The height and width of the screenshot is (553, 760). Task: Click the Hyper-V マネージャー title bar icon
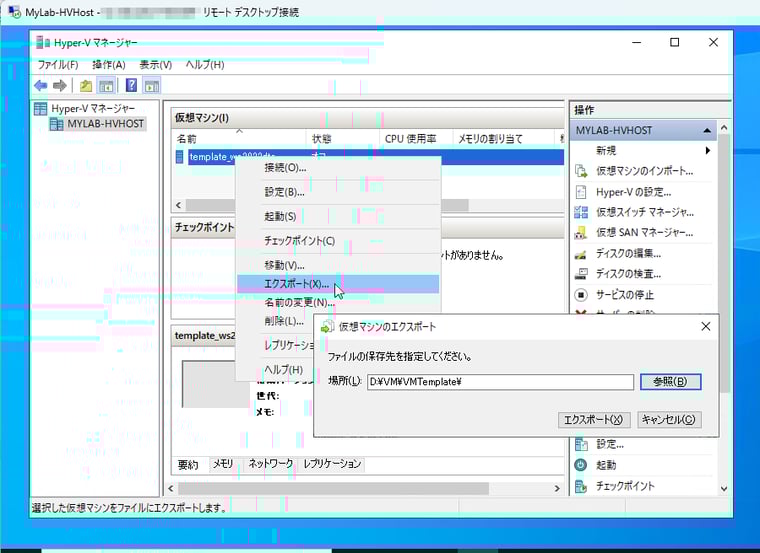(43, 43)
